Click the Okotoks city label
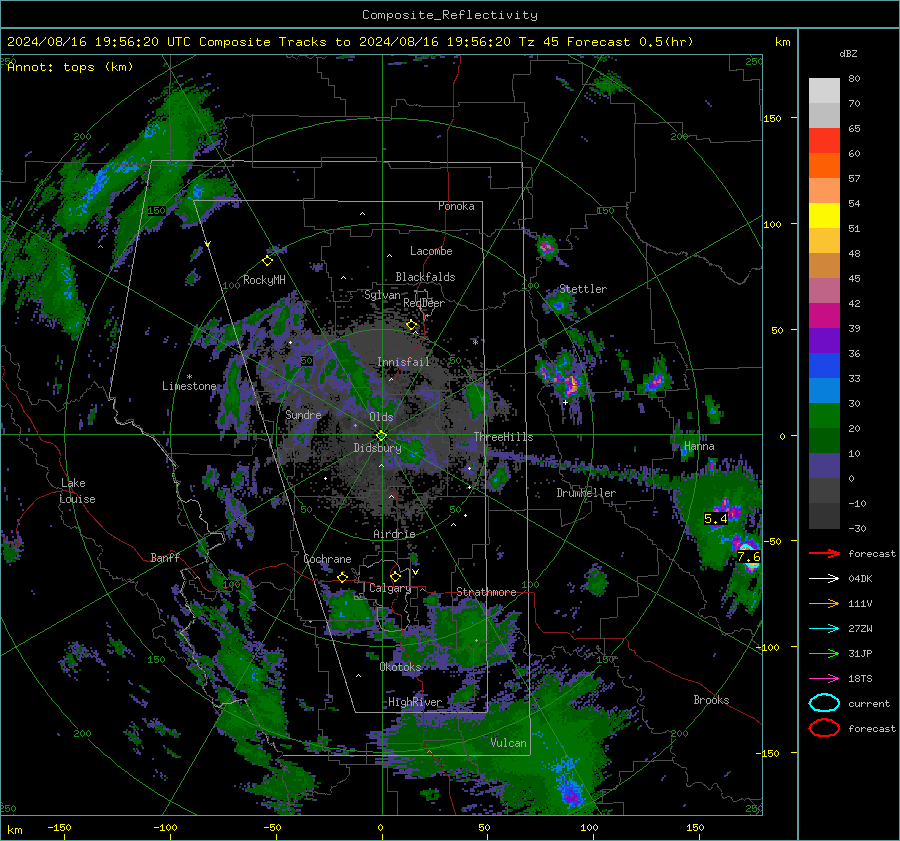This screenshot has height=841, width=900. click(400, 667)
